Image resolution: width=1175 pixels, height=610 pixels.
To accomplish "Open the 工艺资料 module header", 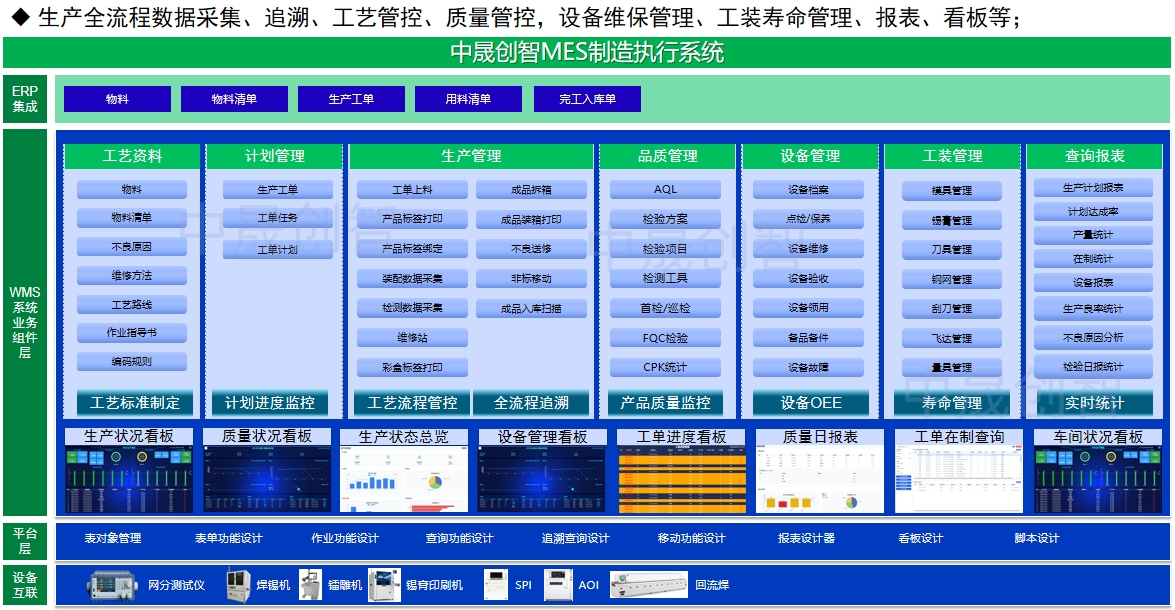I will [132, 156].
